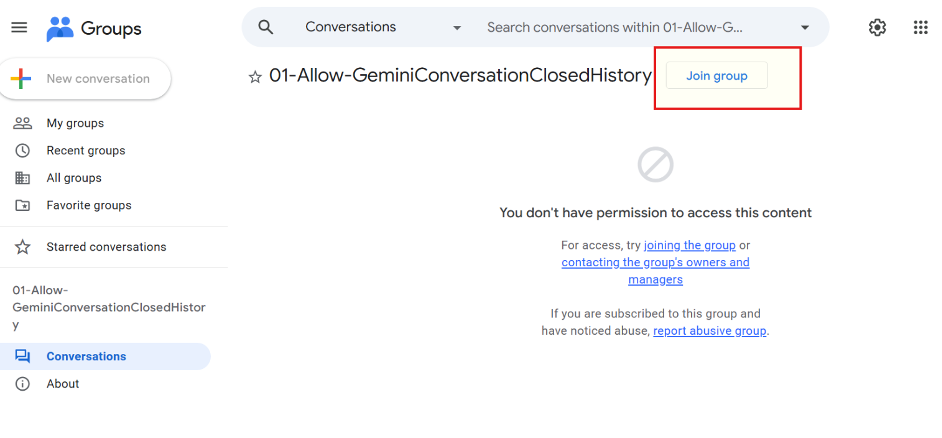
Task: Open the main menu hamburger icon
Action: coord(19,28)
